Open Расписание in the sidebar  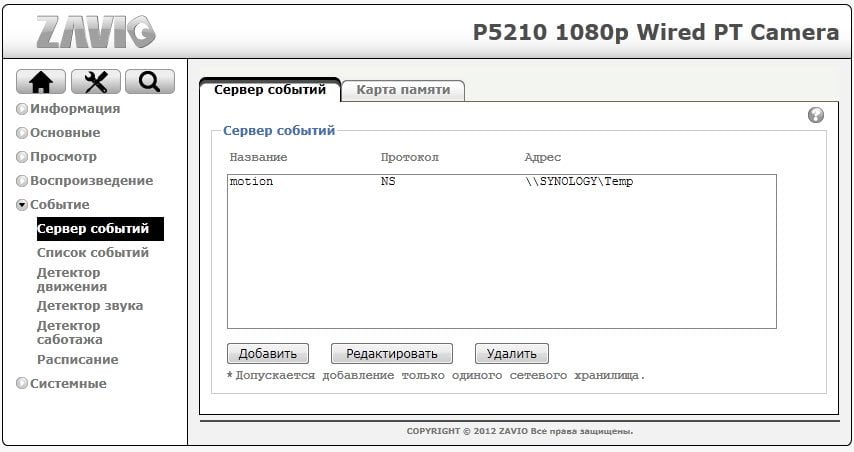click(x=77, y=359)
